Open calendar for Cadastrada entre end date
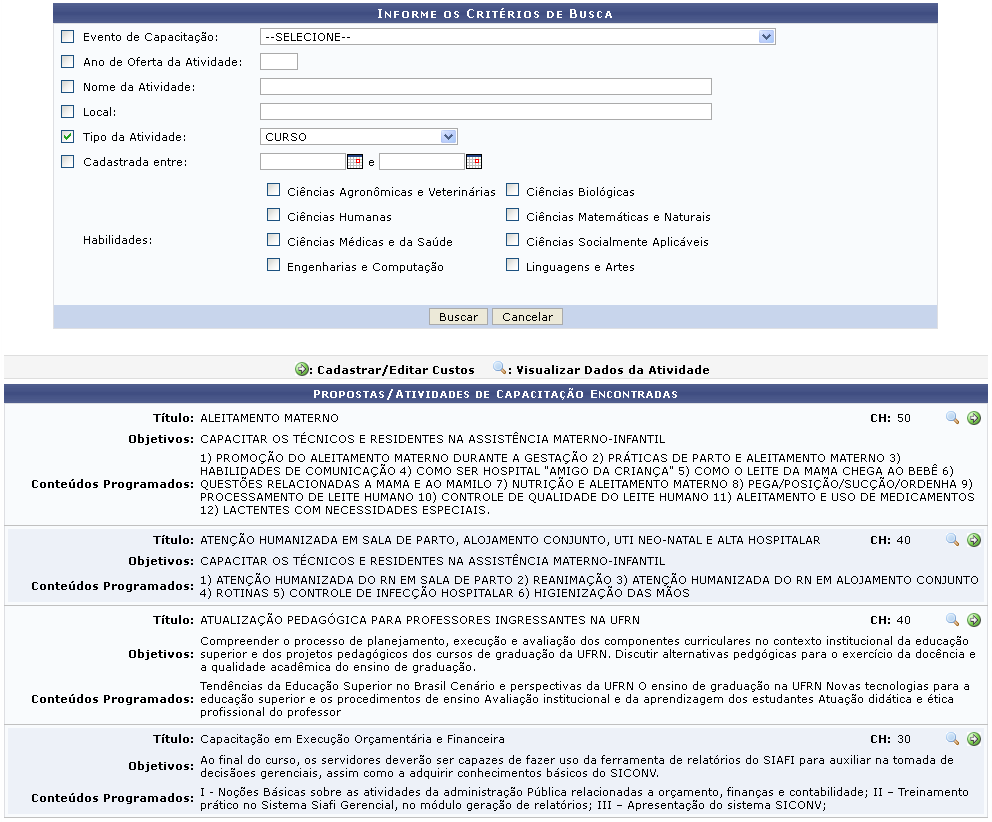The height and width of the screenshot is (822, 992). tap(473, 162)
